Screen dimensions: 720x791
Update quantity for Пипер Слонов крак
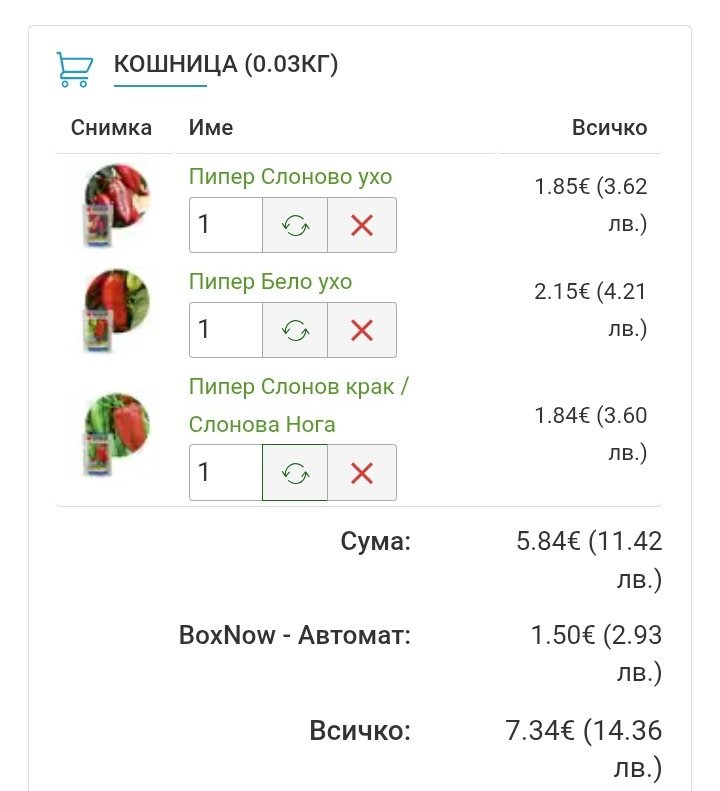[295, 472]
